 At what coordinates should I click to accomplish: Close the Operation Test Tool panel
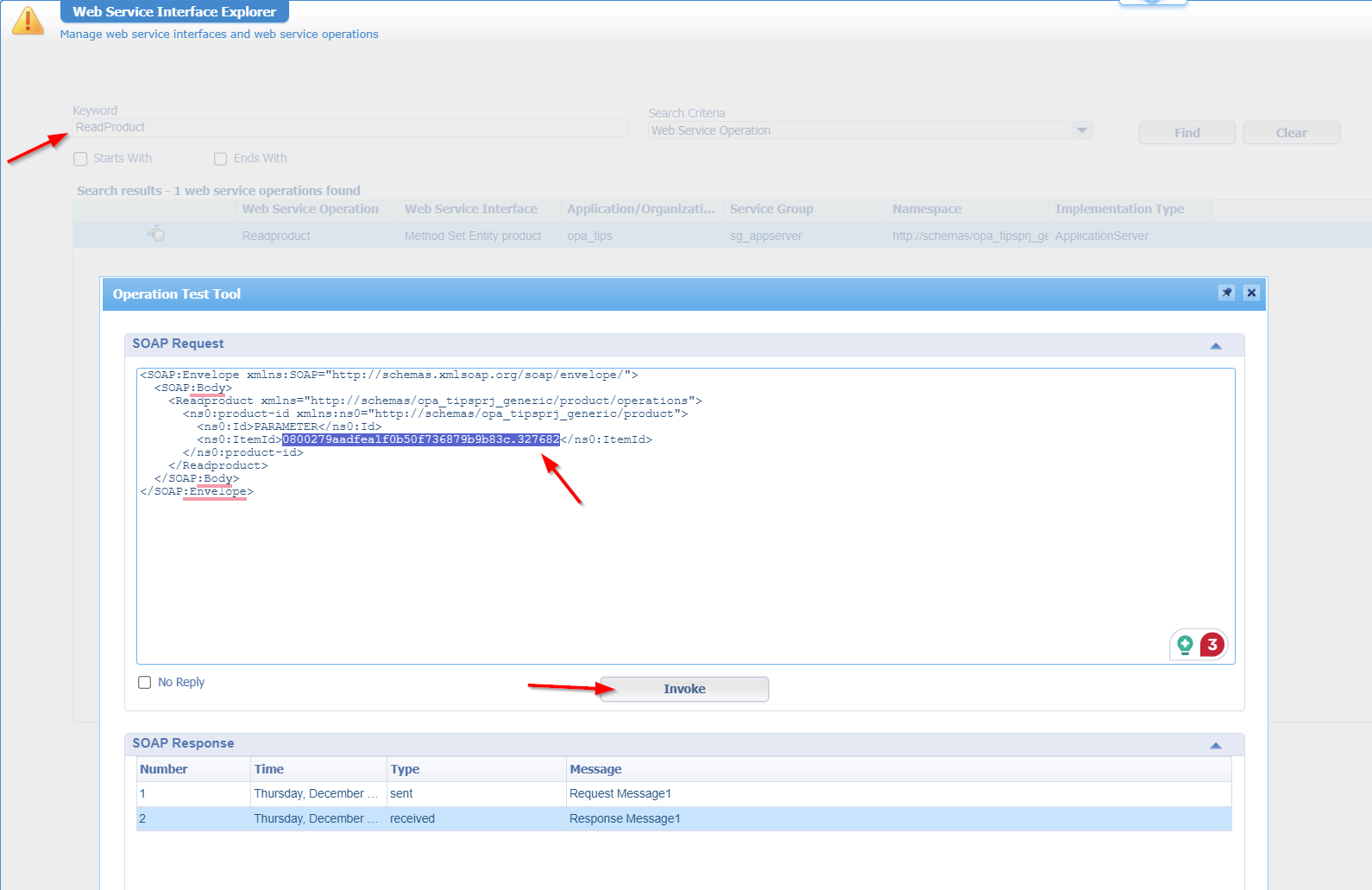coord(1251,293)
